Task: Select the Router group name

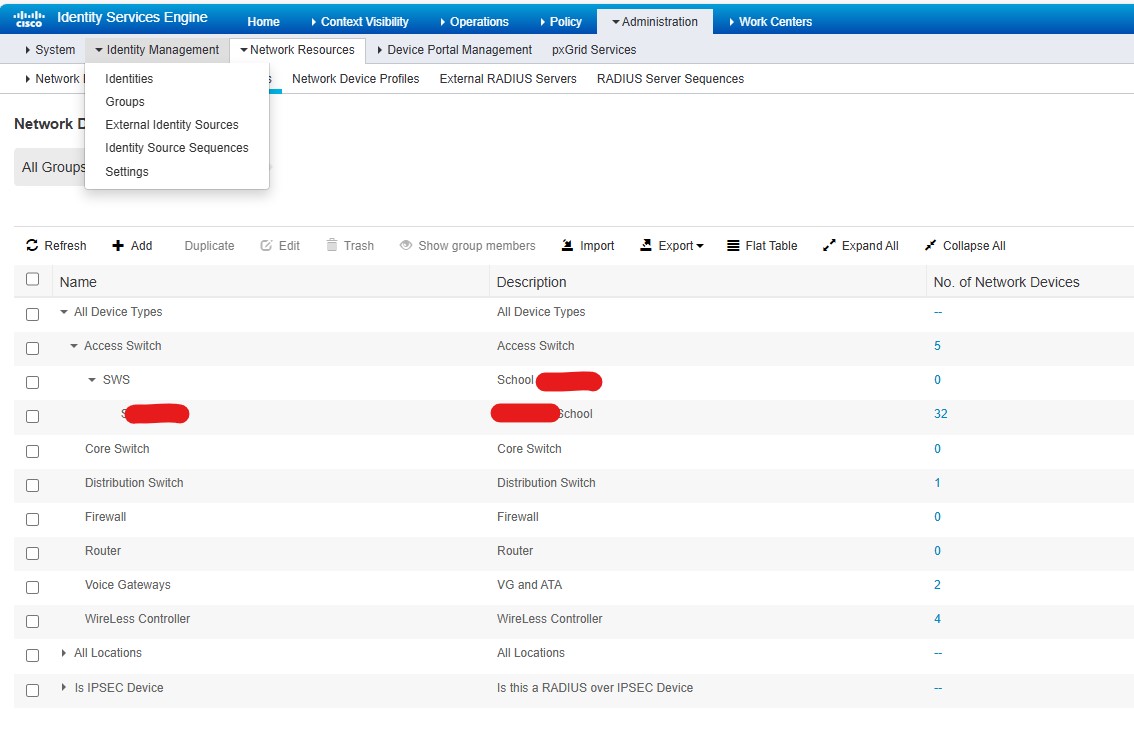Action: point(103,550)
